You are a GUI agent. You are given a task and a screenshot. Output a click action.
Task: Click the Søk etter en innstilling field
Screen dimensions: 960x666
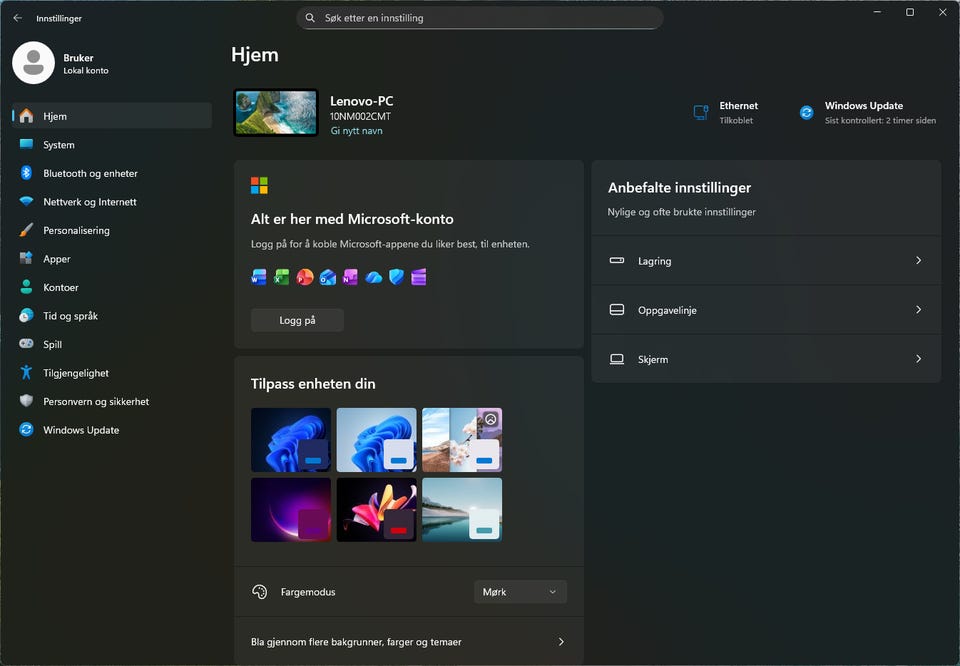coord(480,18)
